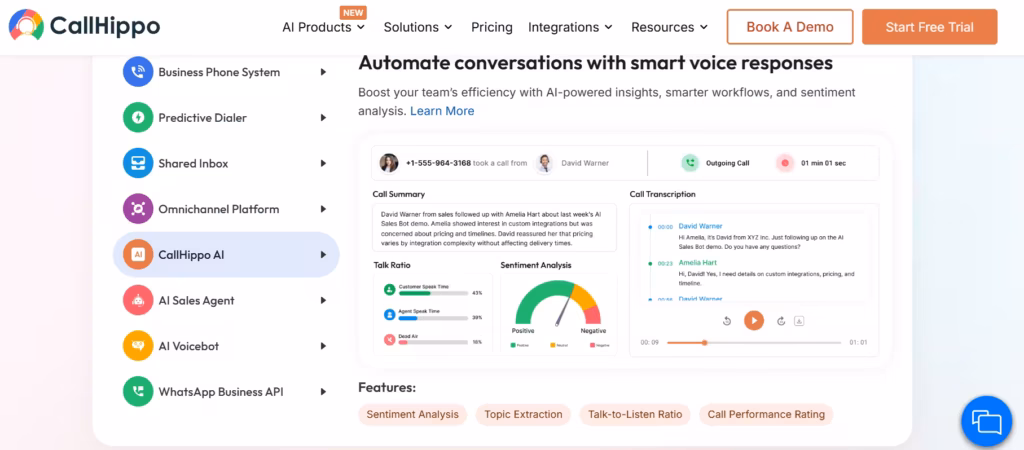This screenshot has width=1024, height=450.
Task: Expand the WhatsApp Business API arrow
Action: 323,392
